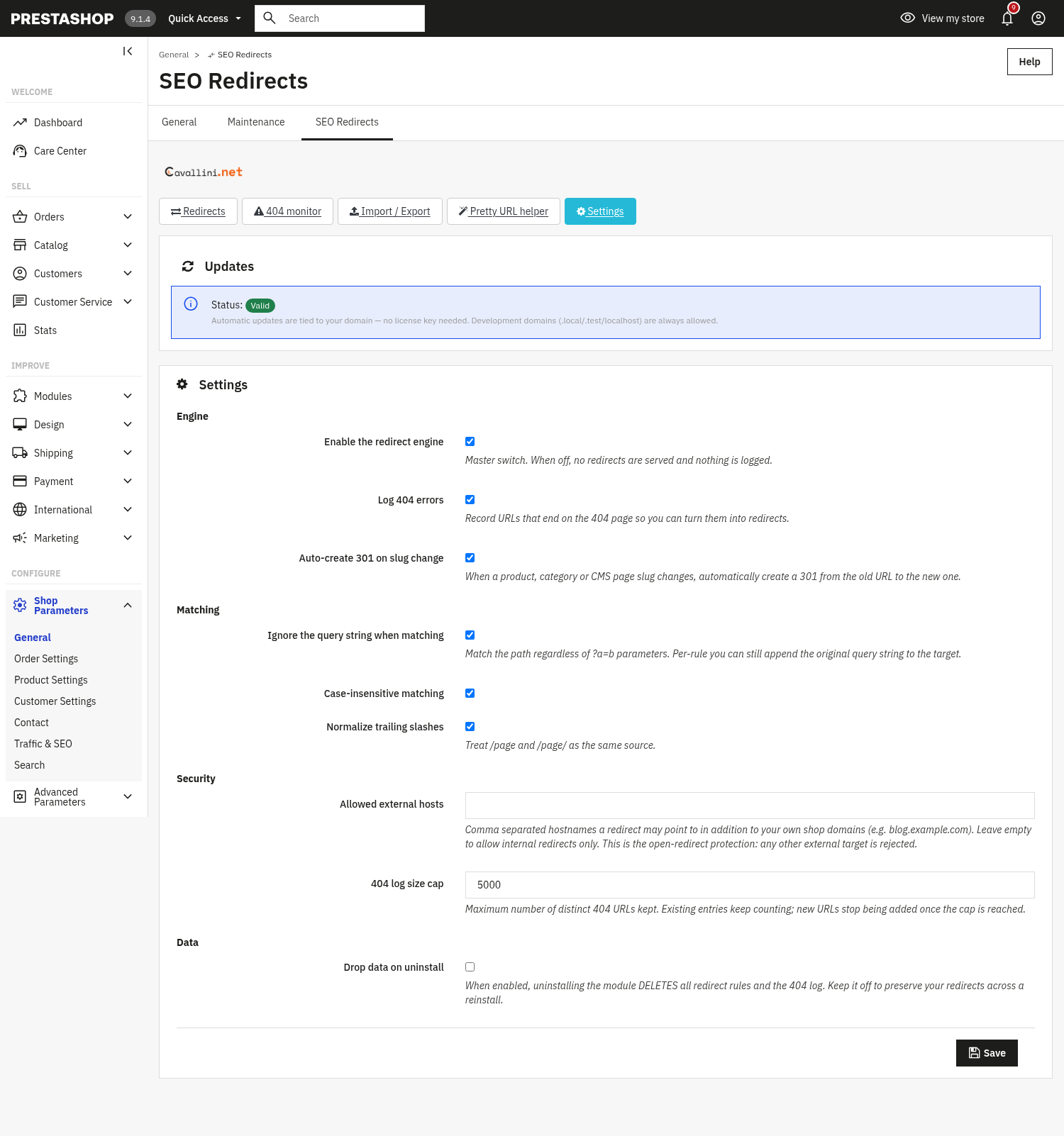This screenshot has height=1136, width=1064.
Task: Switch to the Maintenance tab
Action: (x=256, y=122)
